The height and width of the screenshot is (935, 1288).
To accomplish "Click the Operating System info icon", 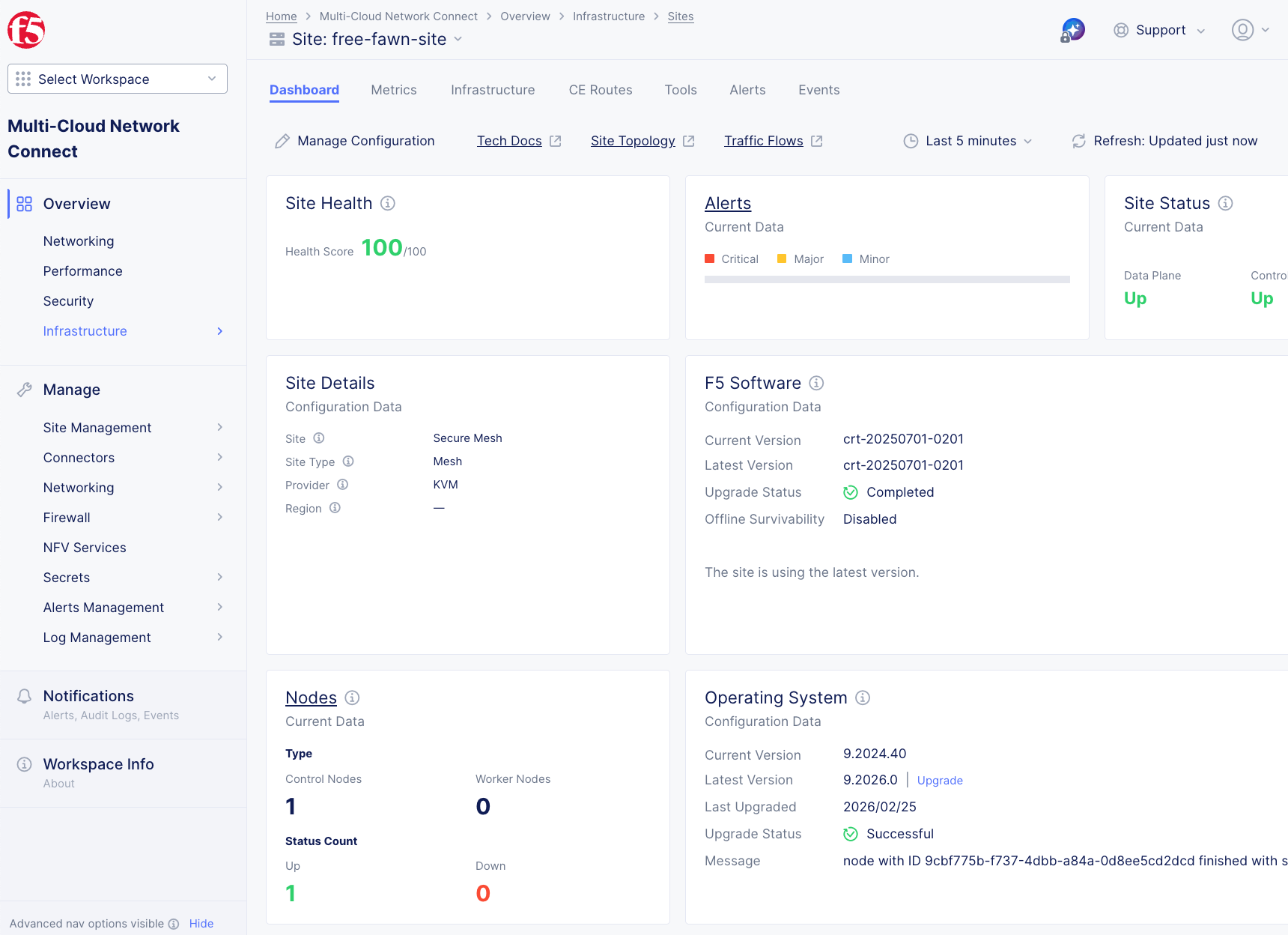I will [x=863, y=698].
